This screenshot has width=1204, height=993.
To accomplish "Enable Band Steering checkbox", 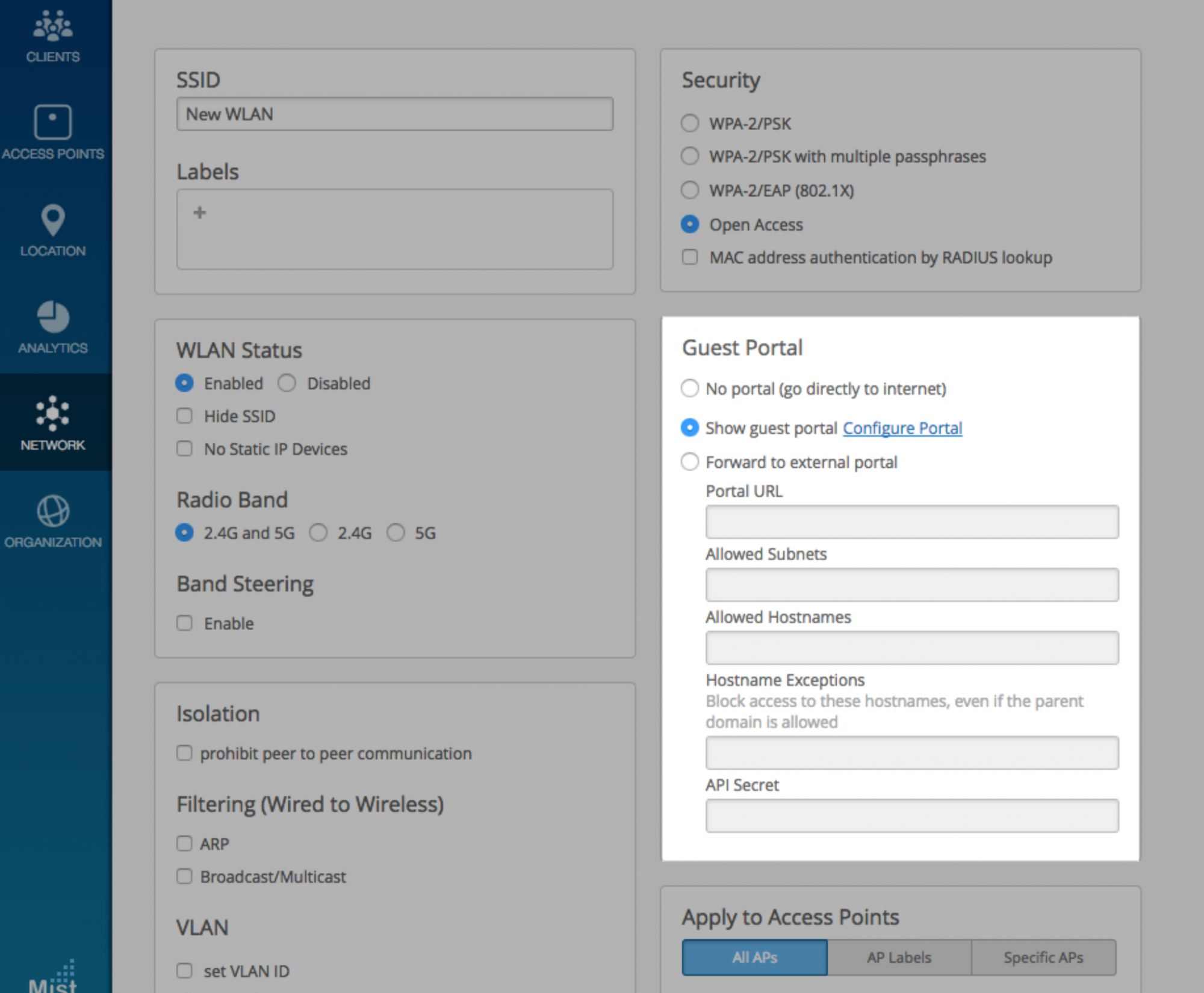I will point(184,623).
